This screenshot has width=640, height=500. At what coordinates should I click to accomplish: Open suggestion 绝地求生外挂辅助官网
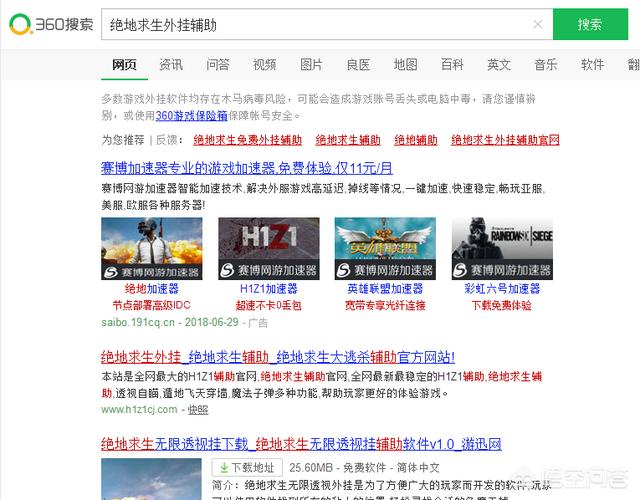(505, 140)
